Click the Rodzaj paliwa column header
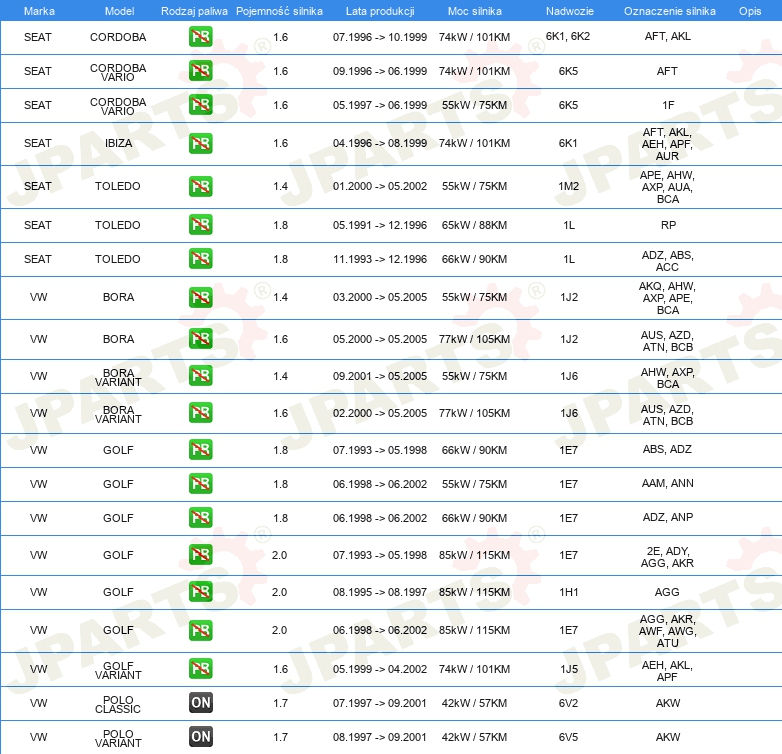 (194, 11)
